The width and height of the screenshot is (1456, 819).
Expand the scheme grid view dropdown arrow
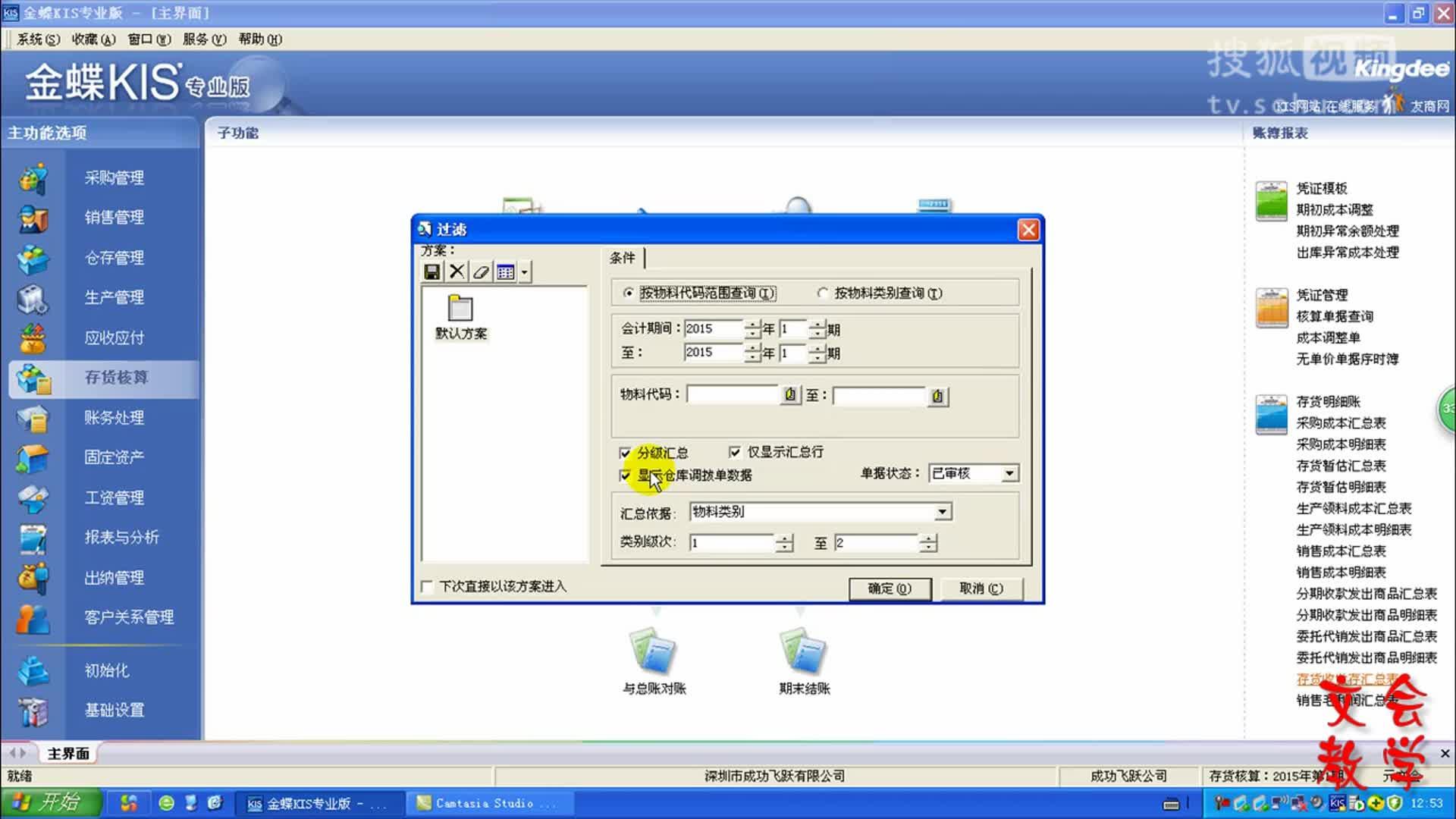pyautogui.click(x=524, y=271)
